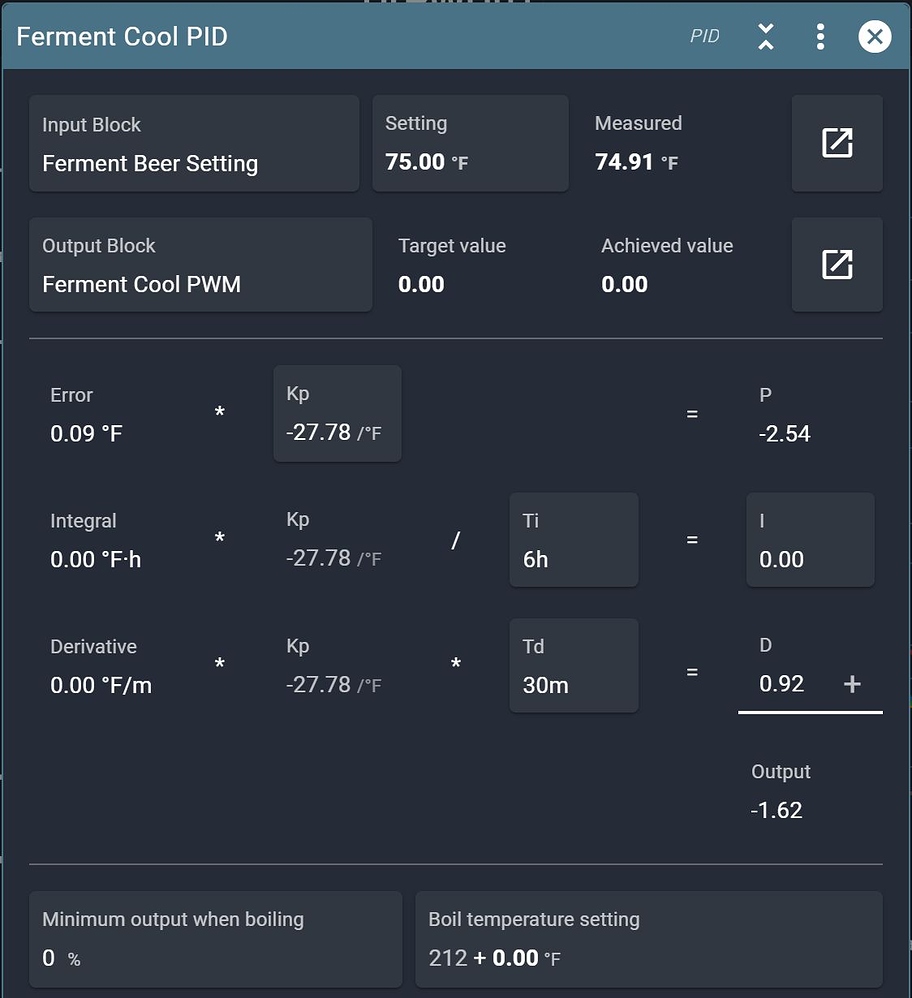This screenshot has height=998, width=912.
Task: Click the Output -1.62 value
Action: [776, 810]
